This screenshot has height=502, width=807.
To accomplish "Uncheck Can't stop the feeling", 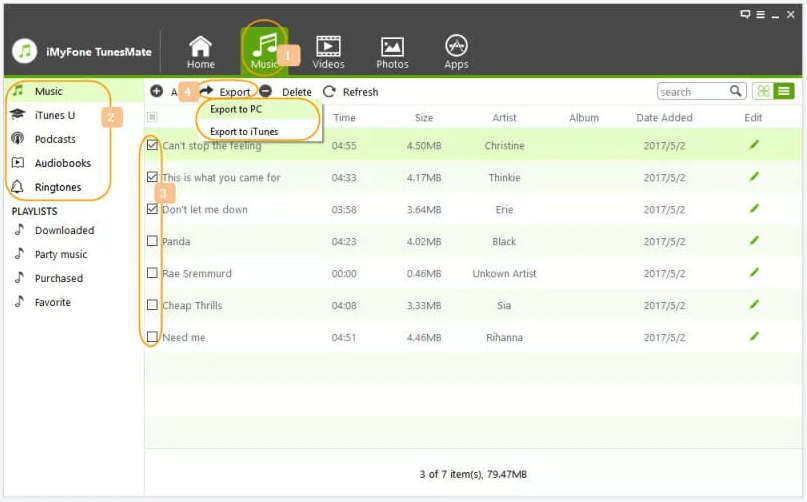I will pos(152,145).
